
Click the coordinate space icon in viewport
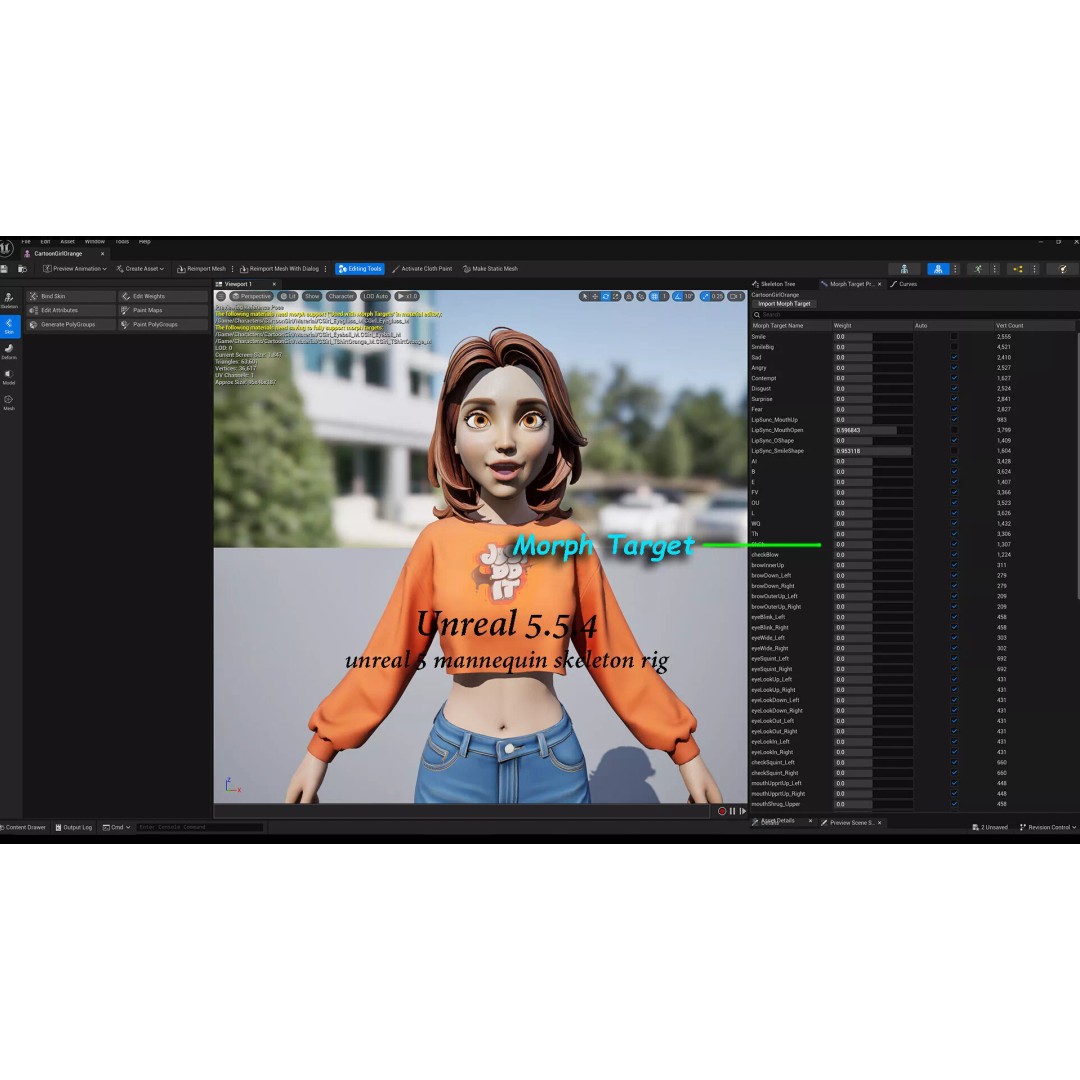click(x=629, y=296)
